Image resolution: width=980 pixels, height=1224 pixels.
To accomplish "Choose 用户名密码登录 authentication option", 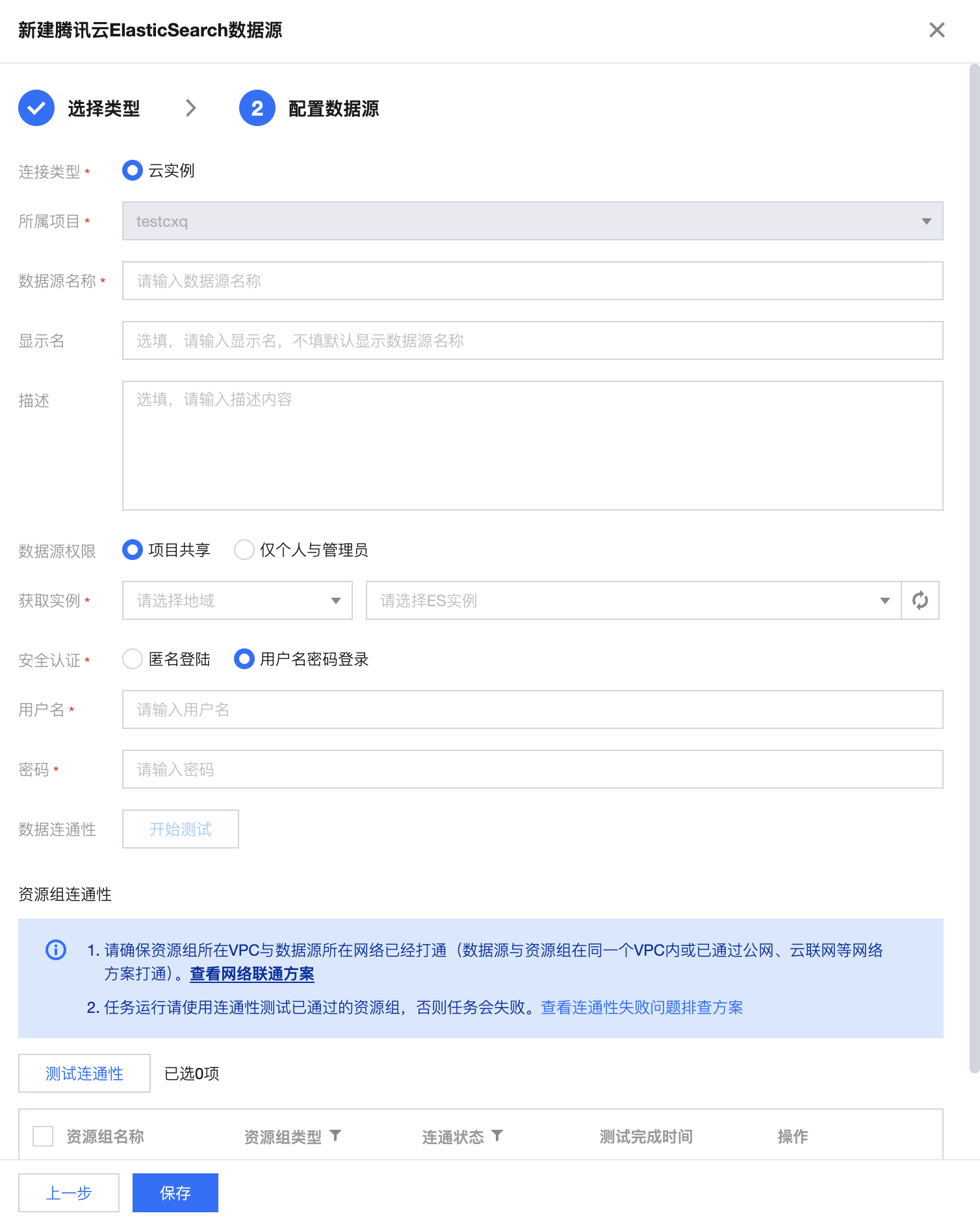I will point(244,659).
